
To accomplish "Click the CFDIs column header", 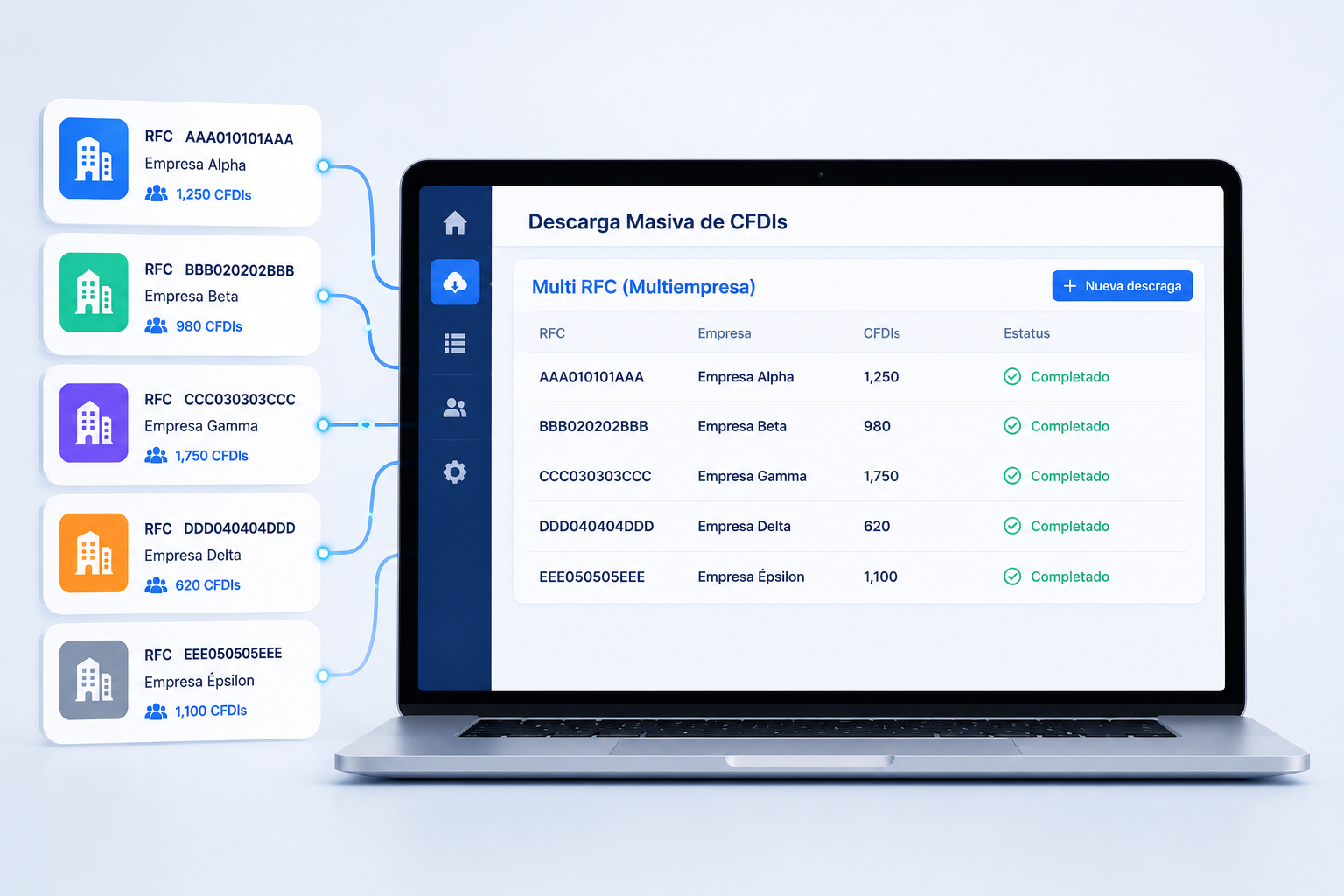I will [882, 333].
